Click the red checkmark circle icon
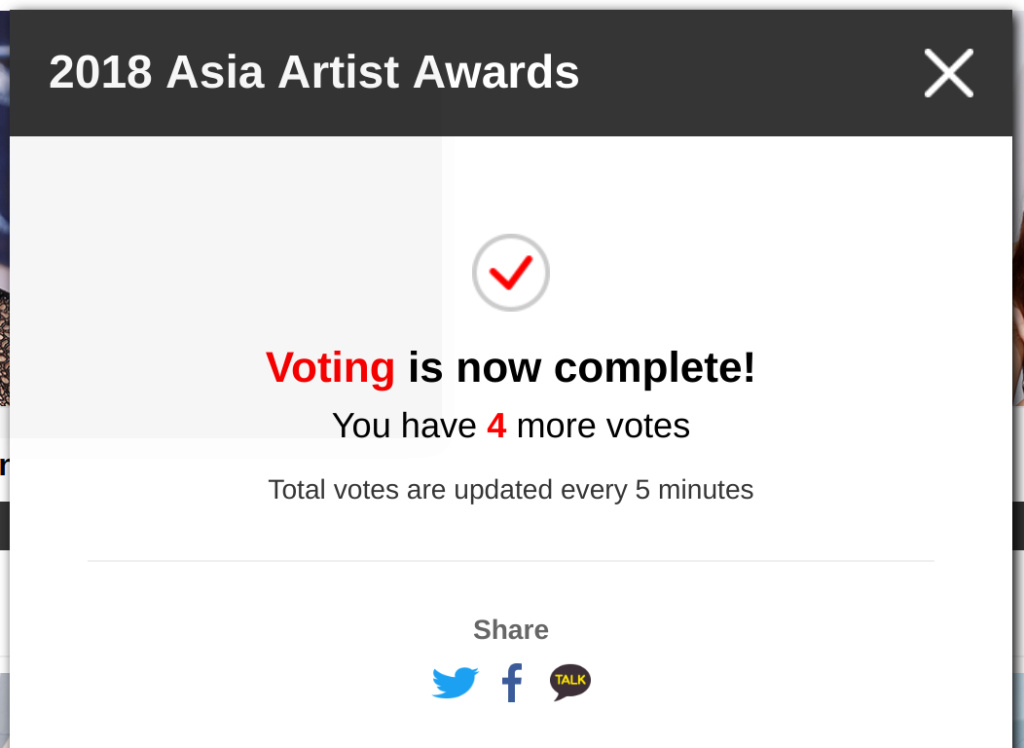The image size is (1024, 748). click(511, 272)
